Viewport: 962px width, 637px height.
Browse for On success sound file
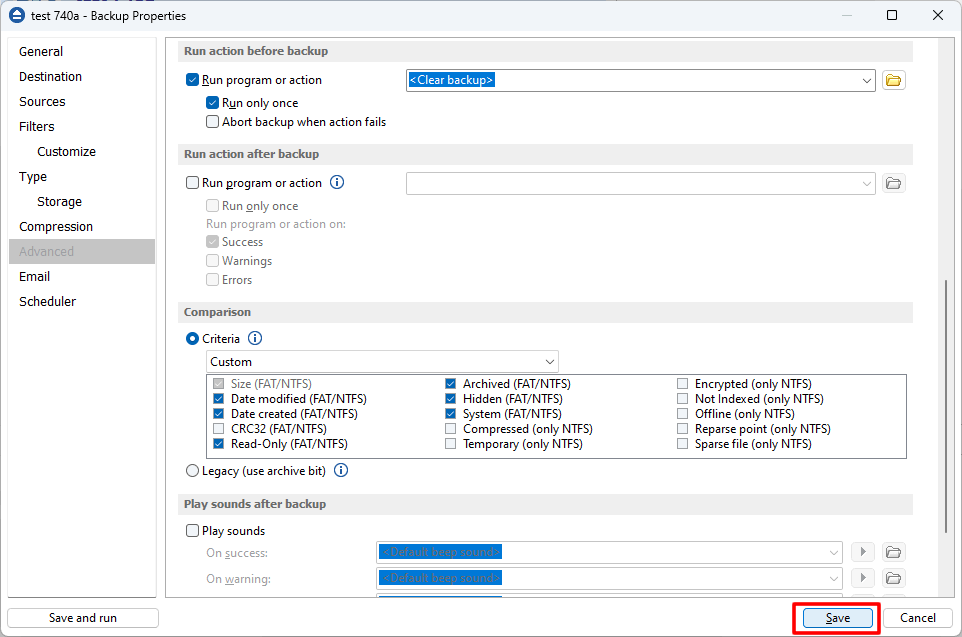(894, 552)
